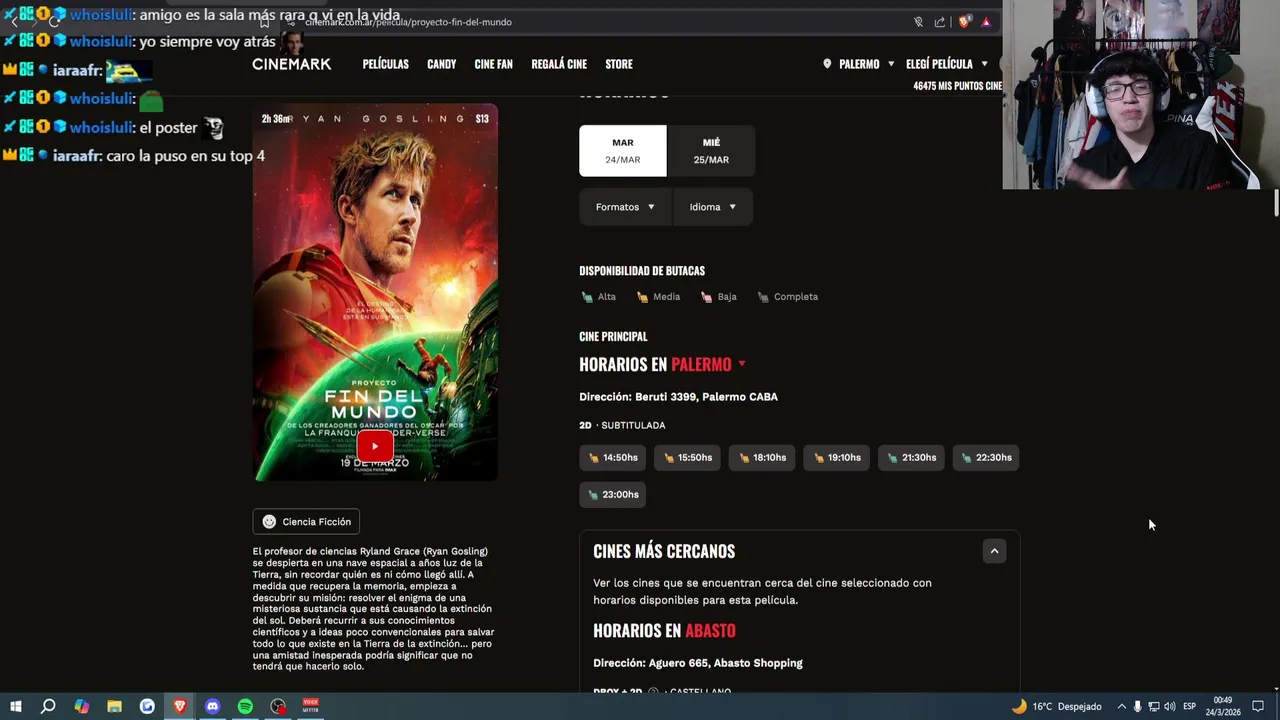Open the Idioma dropdown filter
This screenshot has height=720, width=1280.
712,207
